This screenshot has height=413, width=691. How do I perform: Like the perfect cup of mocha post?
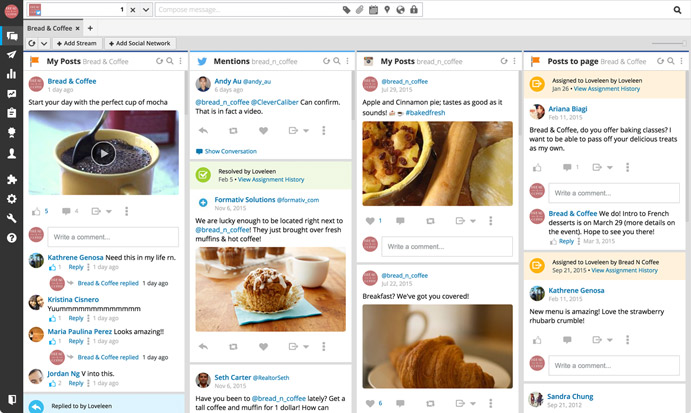coord(36,212)
